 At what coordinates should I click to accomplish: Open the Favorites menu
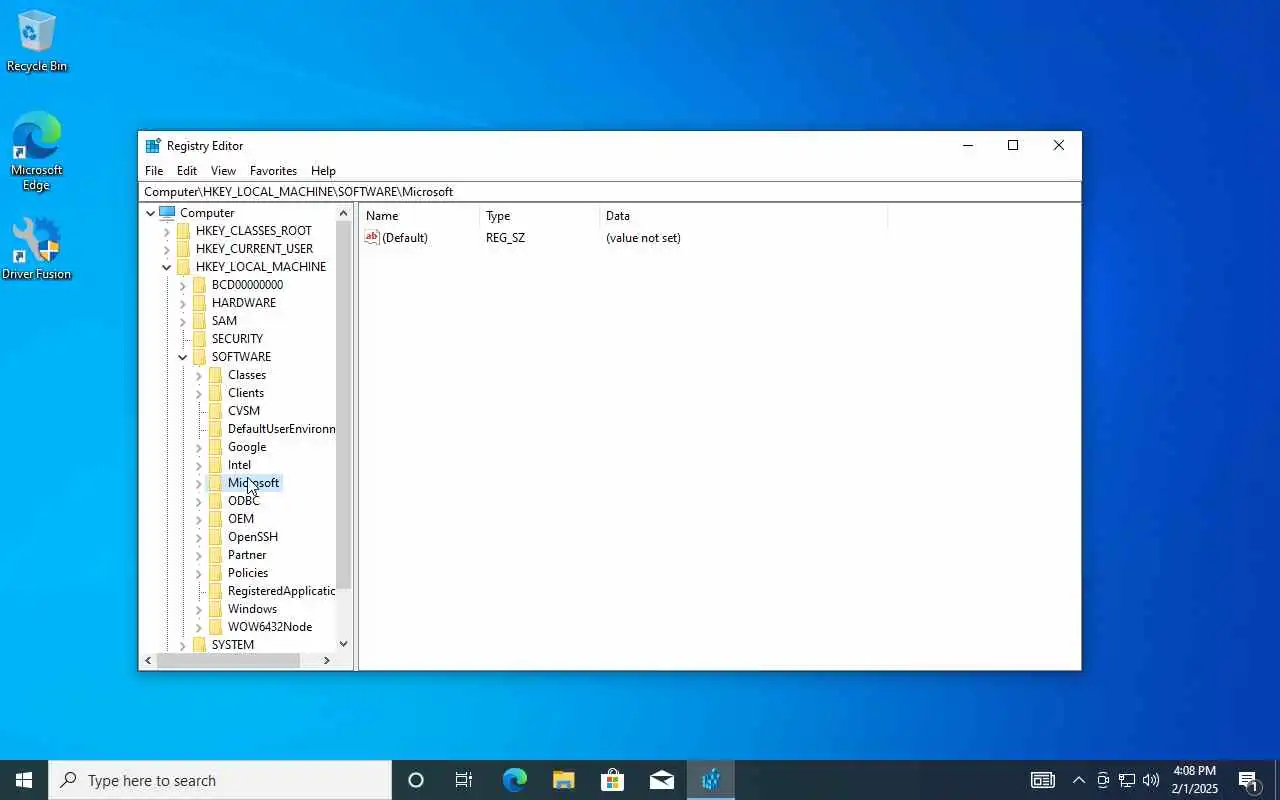[x=273, y=171]
